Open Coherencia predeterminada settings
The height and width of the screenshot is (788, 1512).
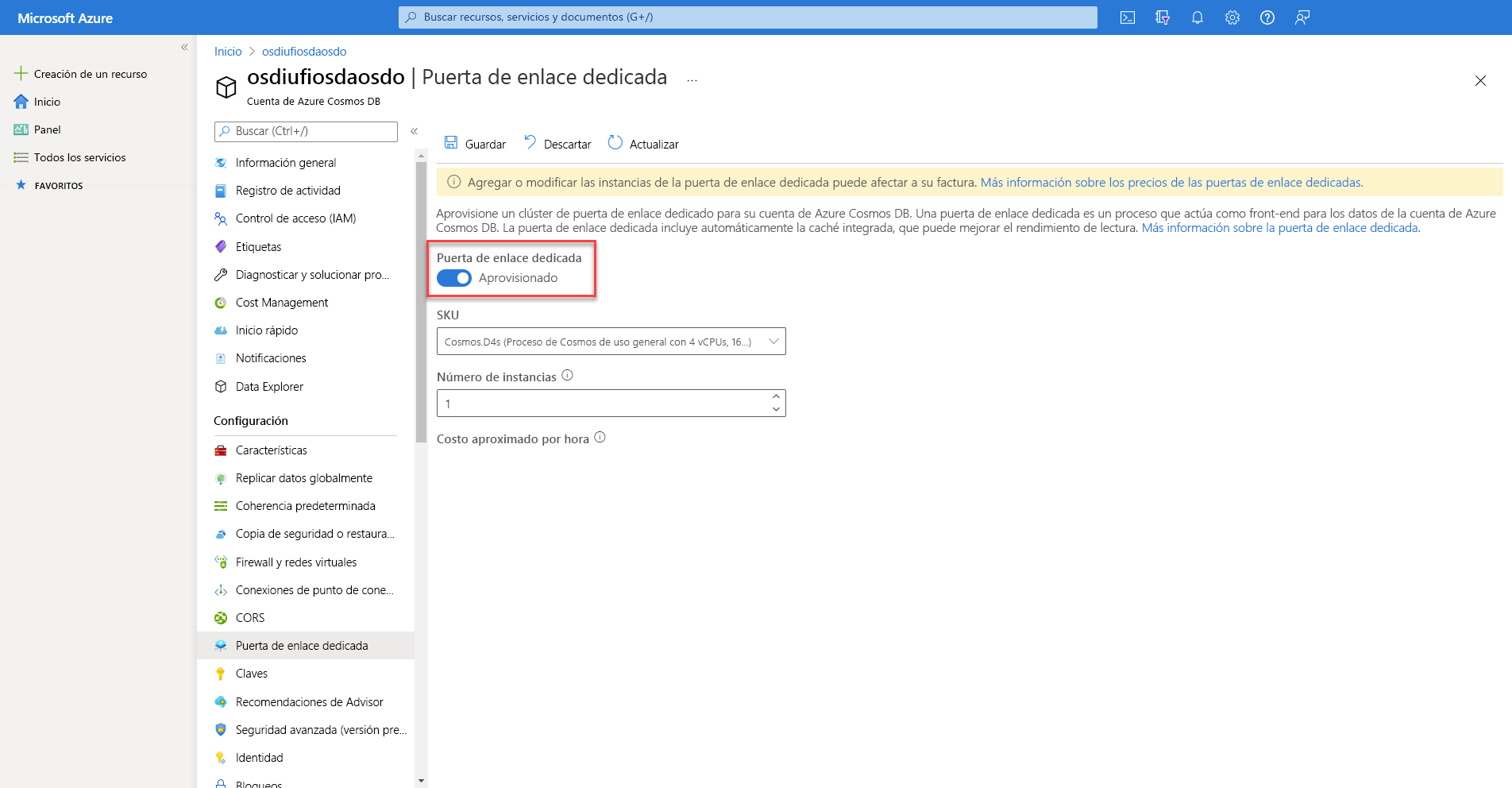[306, 506]
